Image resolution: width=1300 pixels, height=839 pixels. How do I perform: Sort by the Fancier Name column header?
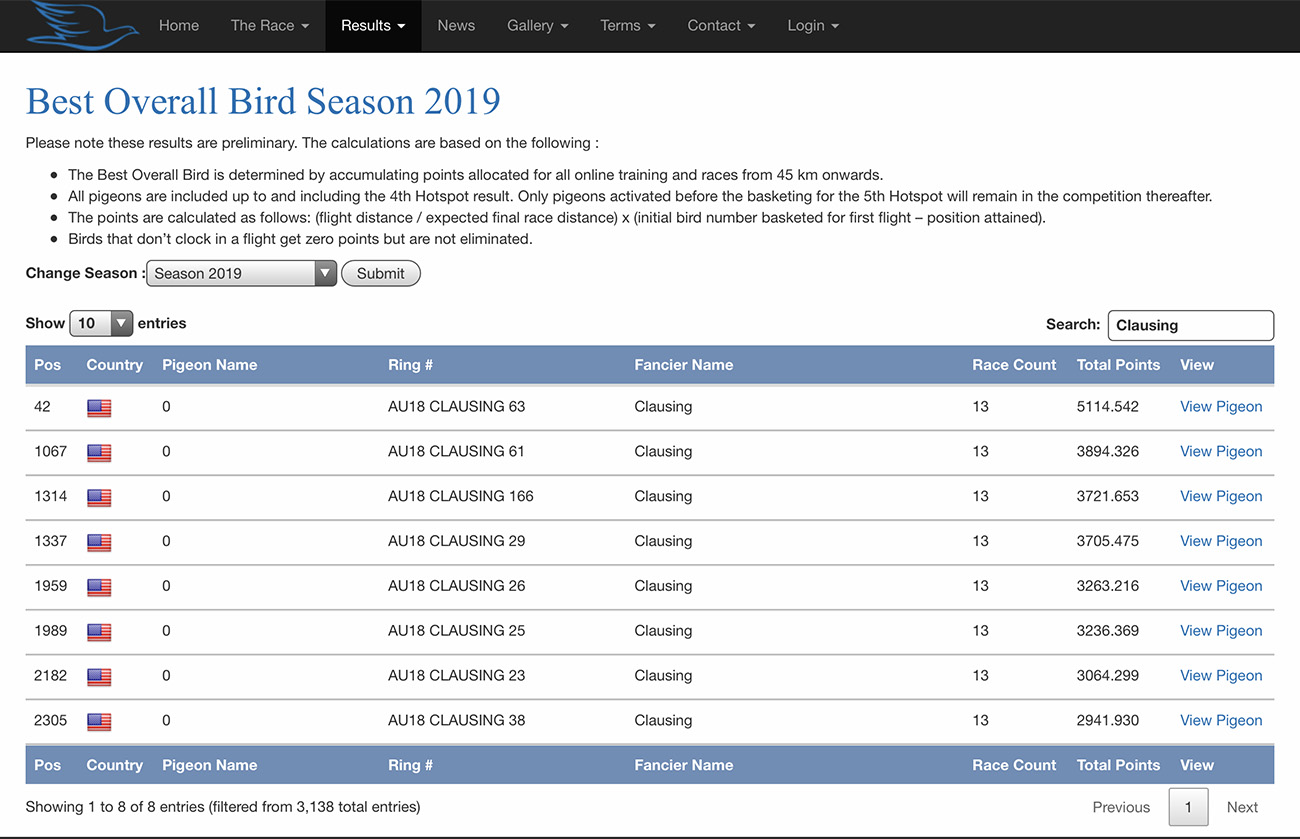pos(683,365)
